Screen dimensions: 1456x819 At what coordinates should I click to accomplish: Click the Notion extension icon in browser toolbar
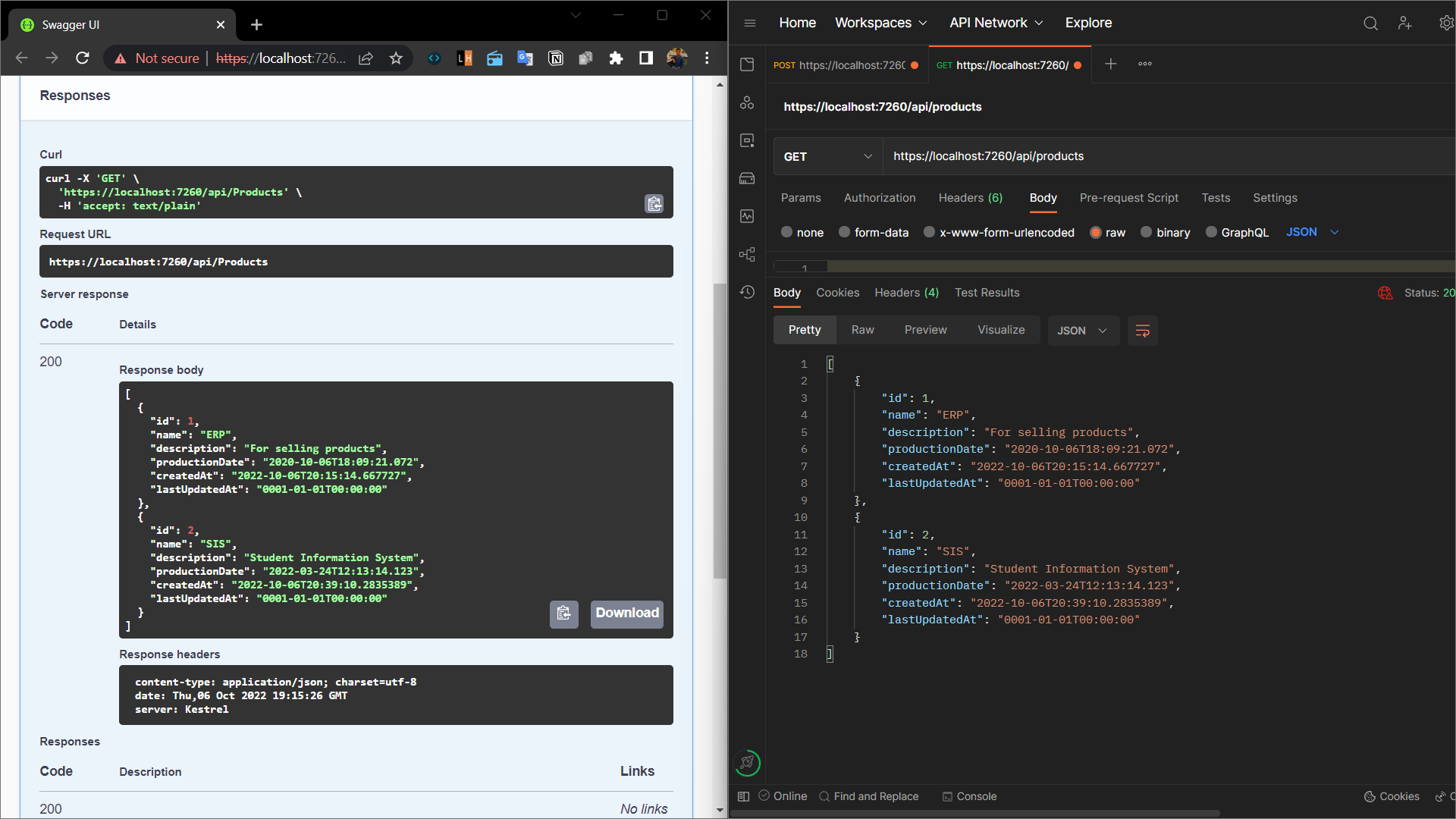tap(556, 58)
